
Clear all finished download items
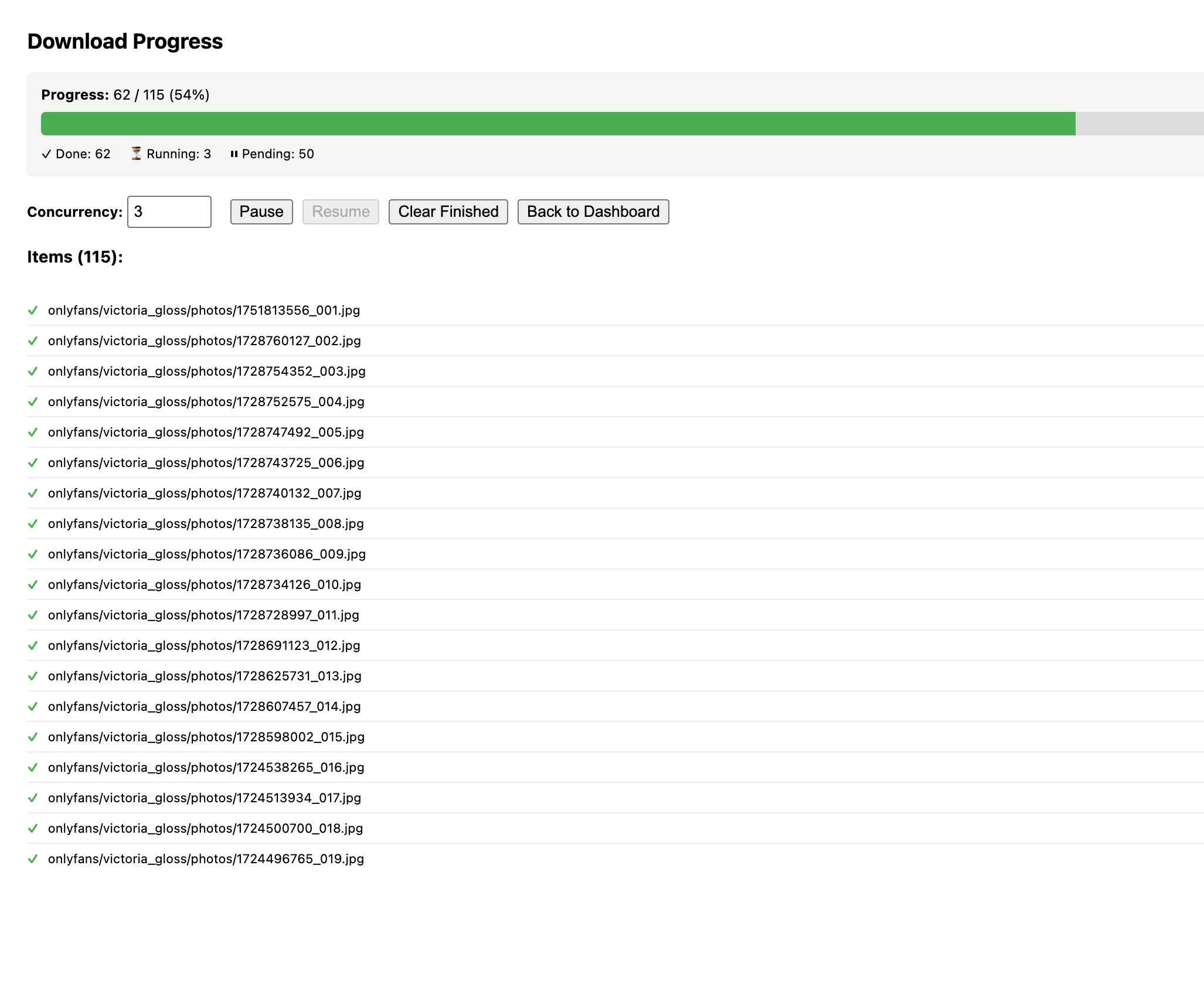tap(448, 212)
